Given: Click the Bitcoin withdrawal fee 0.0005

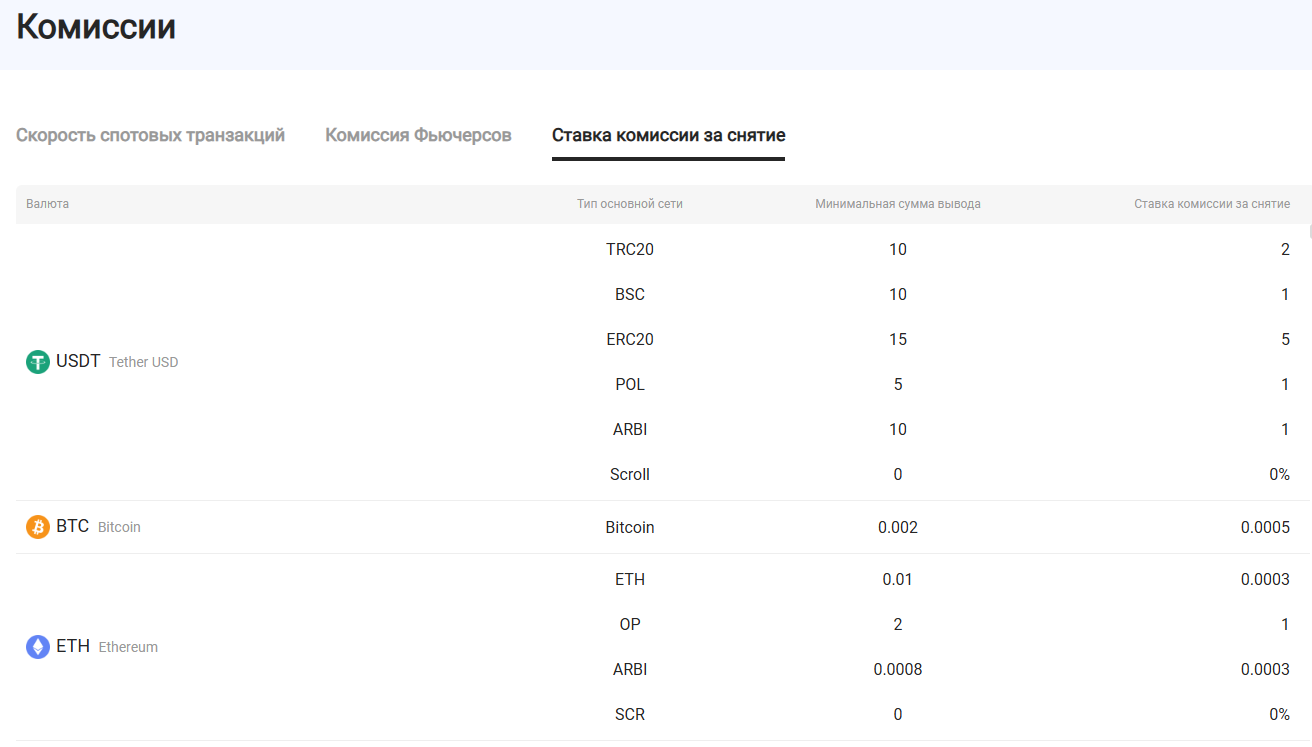Looking at the screenshot, I should tap(1265, 527).
